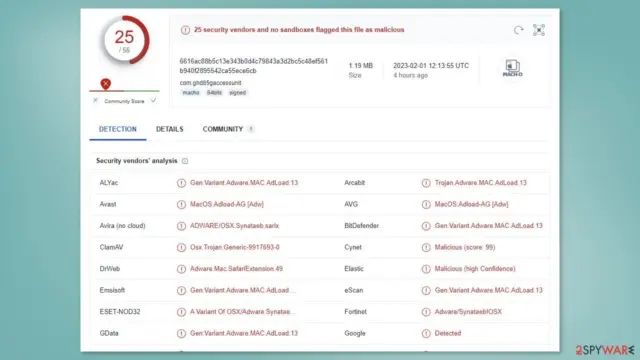Switch to the DETAILS tab
This screenshot has height=360, width=640.
[169, 129]
